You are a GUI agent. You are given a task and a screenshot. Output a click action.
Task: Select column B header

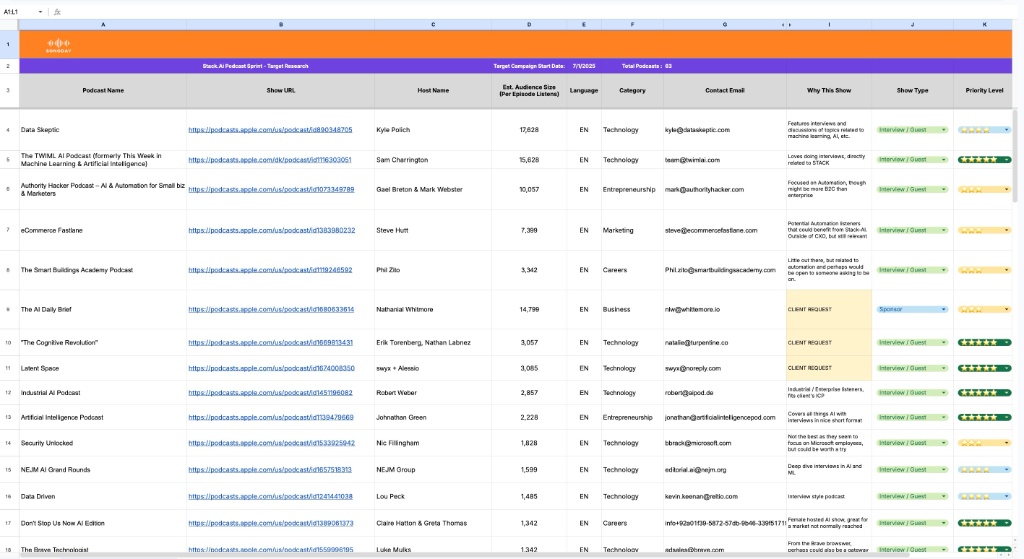click(x=280, y=23)
